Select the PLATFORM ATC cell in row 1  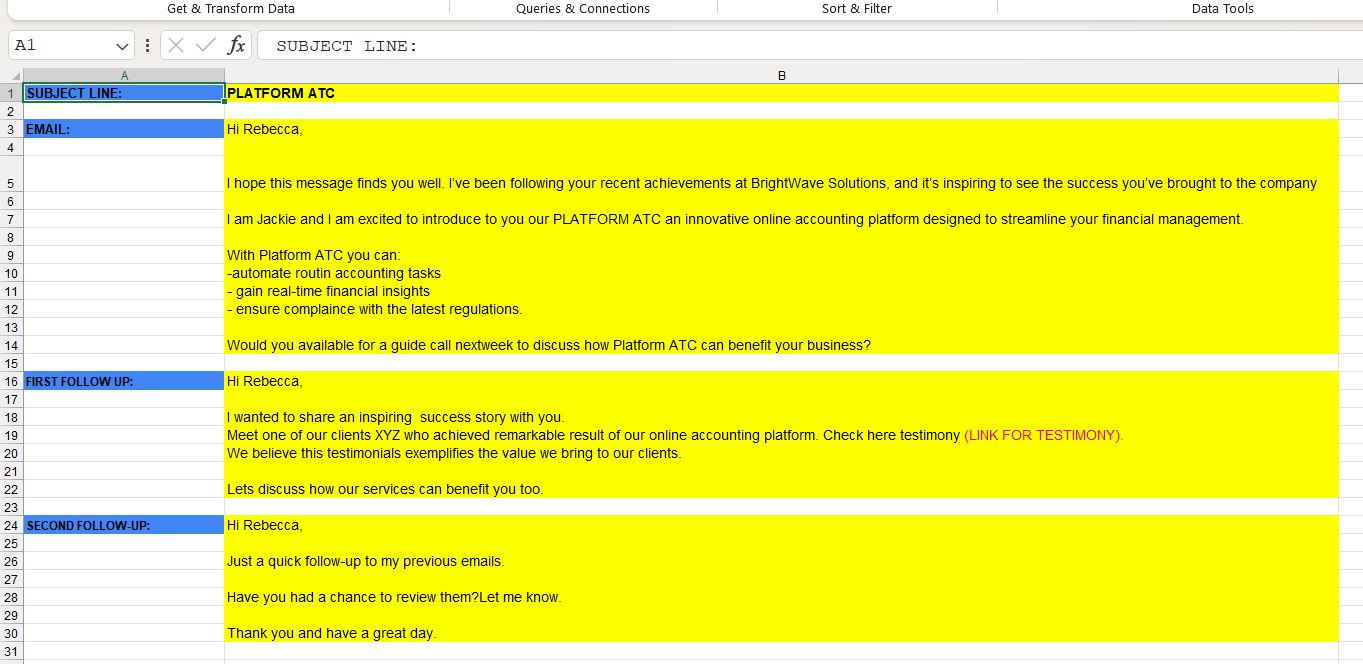782,93
